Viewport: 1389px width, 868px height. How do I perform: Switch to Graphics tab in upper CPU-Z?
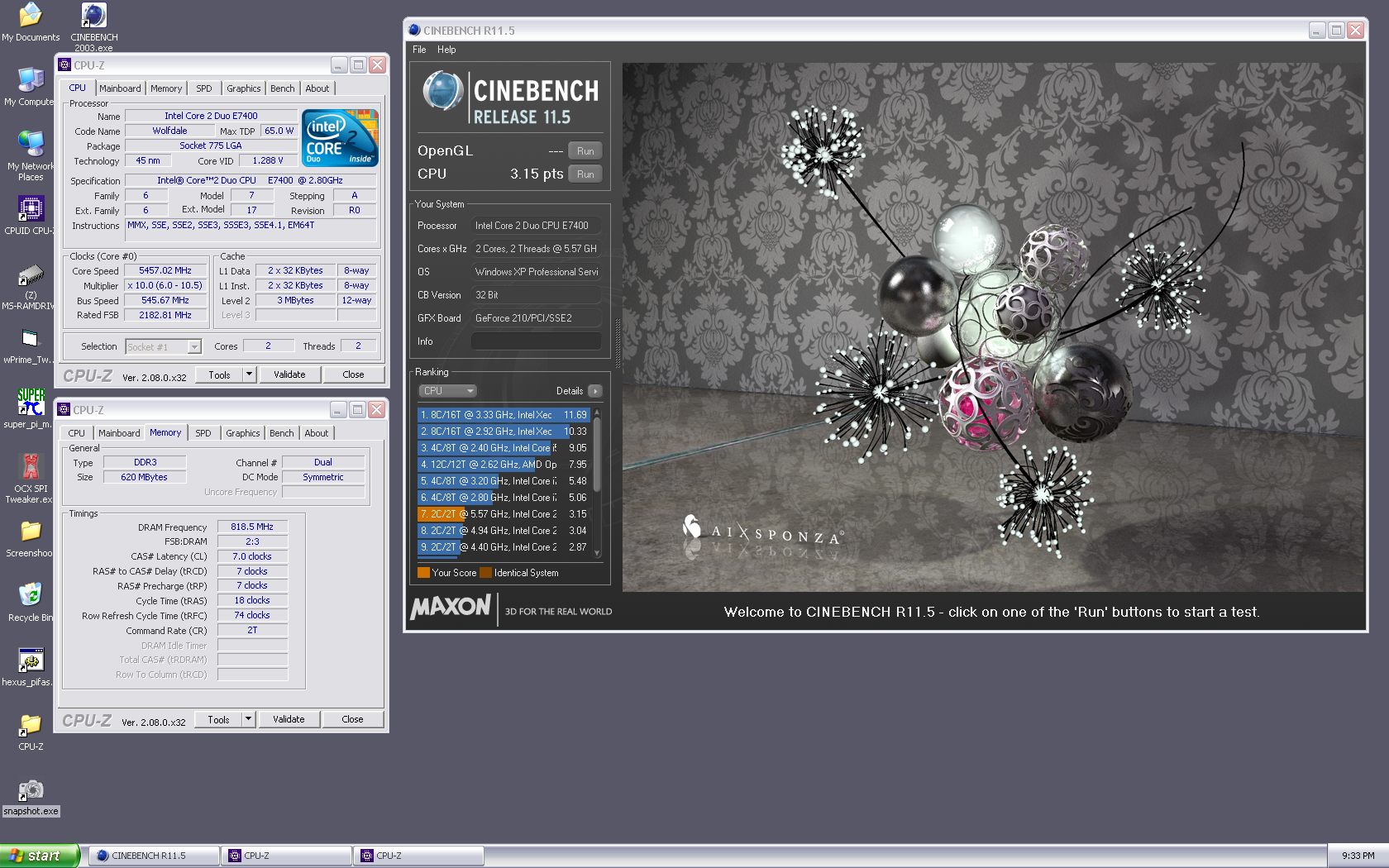tap(244, 88)
